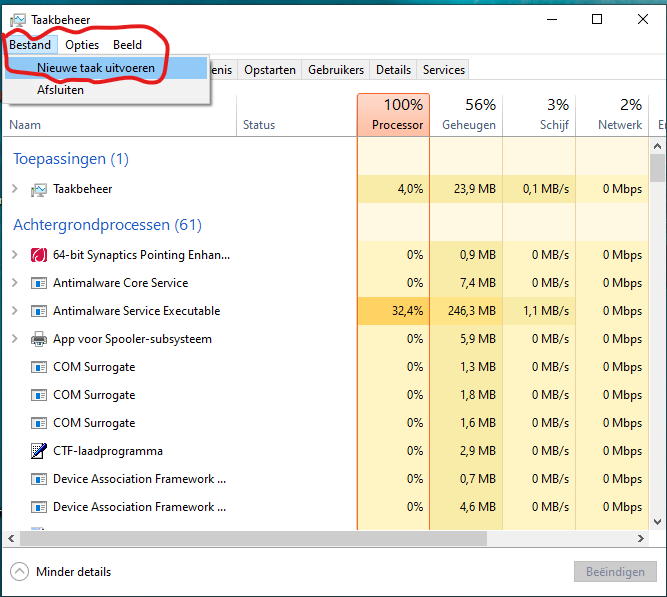Click the CTF-laadprogramma pen icon
667x597 pixels.
[39, 451]
